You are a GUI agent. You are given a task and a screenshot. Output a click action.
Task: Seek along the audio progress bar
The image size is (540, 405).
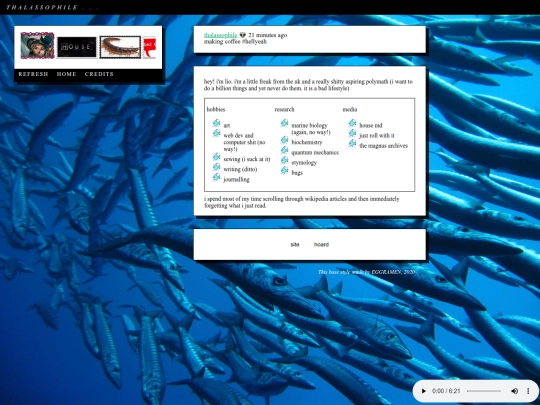tap(484, 391)
